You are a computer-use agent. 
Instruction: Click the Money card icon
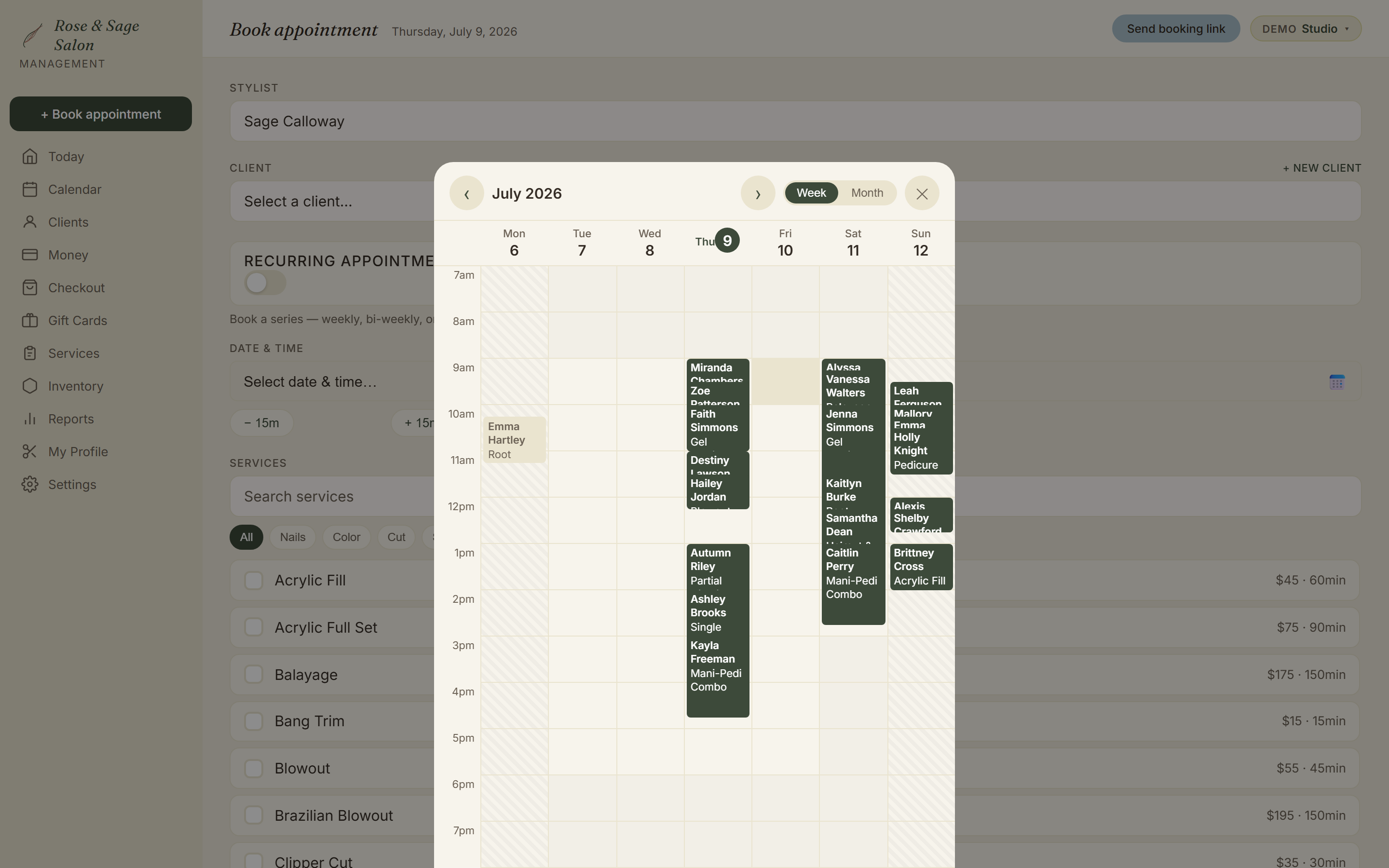30,254
